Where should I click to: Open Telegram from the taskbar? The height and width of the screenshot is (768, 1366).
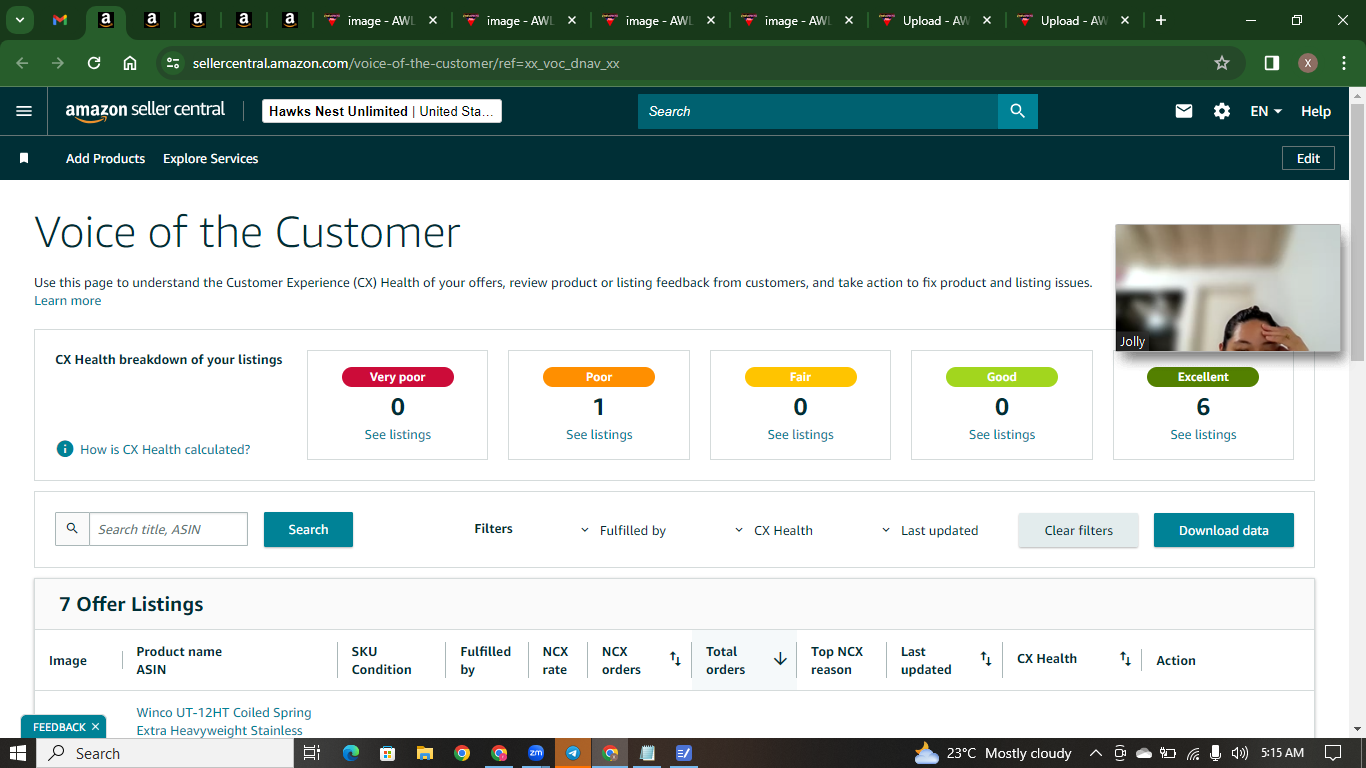pyautogui.click(x=573, y=753)
